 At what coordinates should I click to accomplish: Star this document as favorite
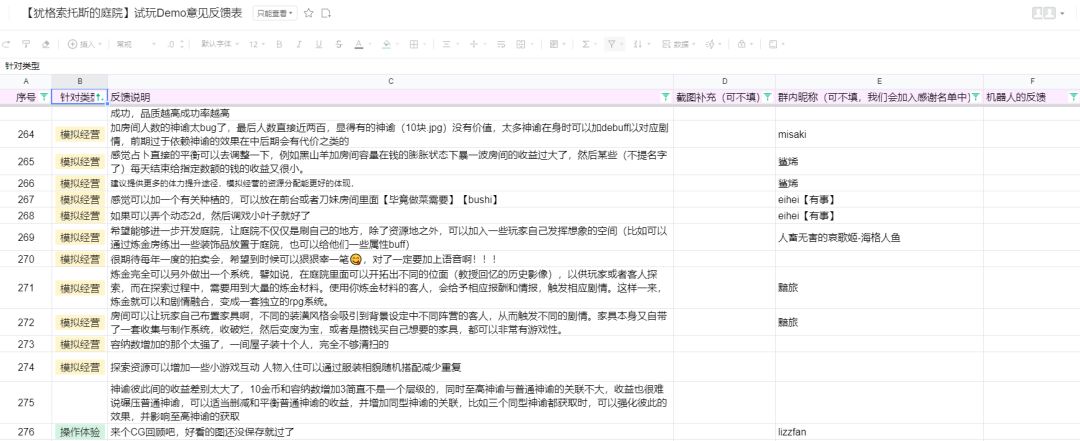point(309,13)
